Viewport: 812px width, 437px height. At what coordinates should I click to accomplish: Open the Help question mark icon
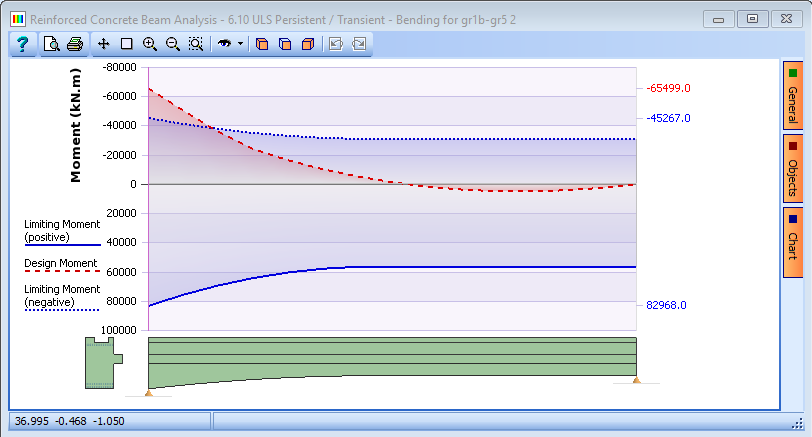22,45
